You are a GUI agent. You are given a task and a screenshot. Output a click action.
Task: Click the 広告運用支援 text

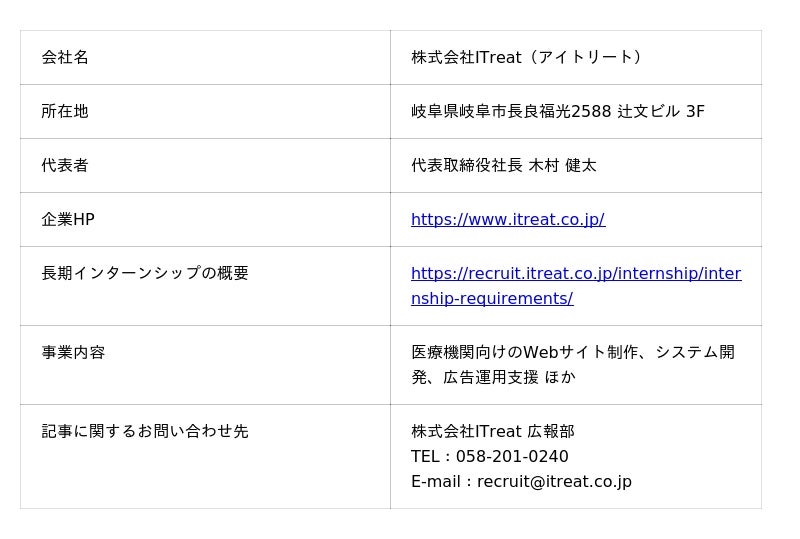point(491,377)
